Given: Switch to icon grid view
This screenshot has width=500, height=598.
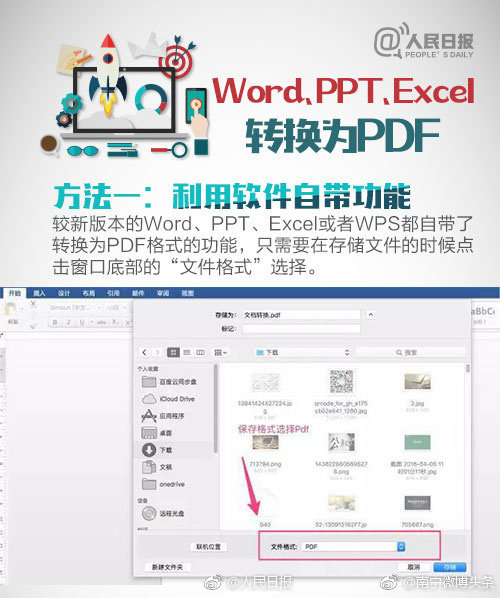Looking at the screenshot, I should pos(173,352).
